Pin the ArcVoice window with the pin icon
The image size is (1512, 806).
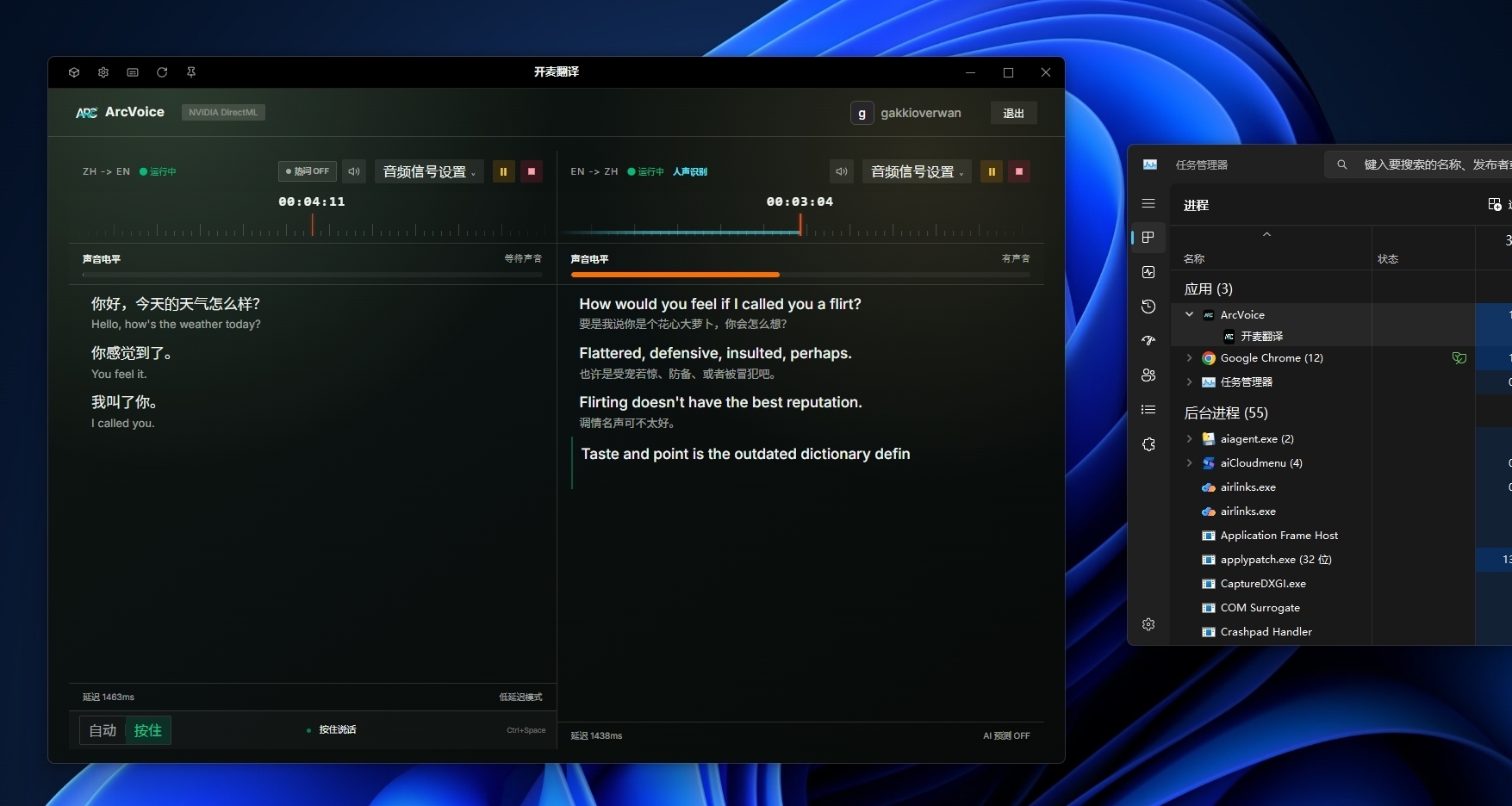[x=191, y=72]
